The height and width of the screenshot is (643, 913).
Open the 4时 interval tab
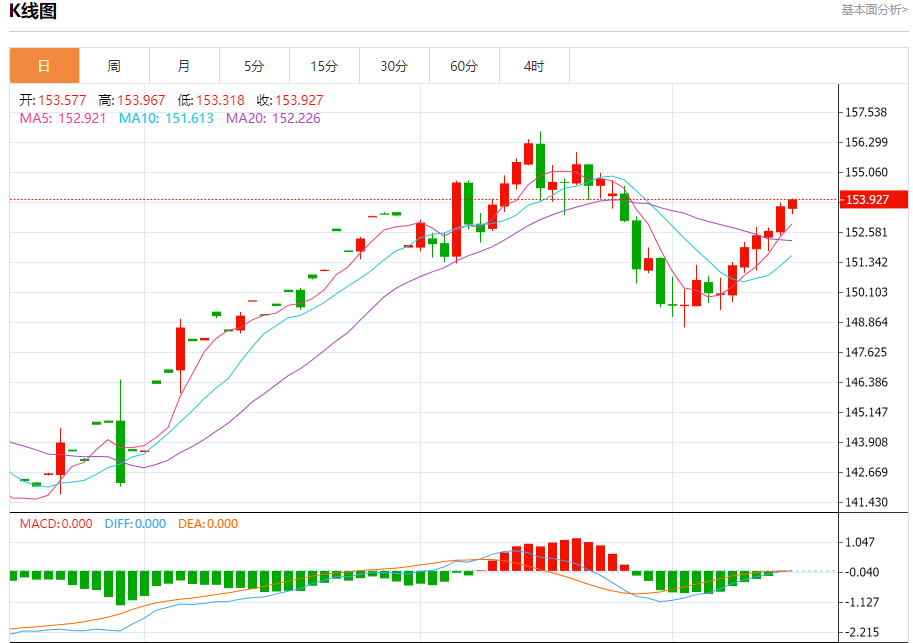tap(534, 66)
